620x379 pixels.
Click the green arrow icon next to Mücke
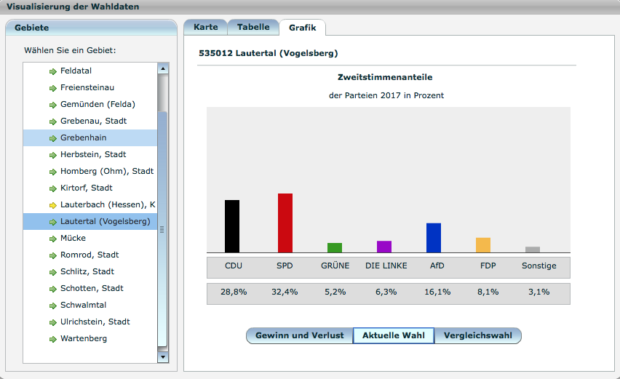pyautogui.click(x=53, y=239)
